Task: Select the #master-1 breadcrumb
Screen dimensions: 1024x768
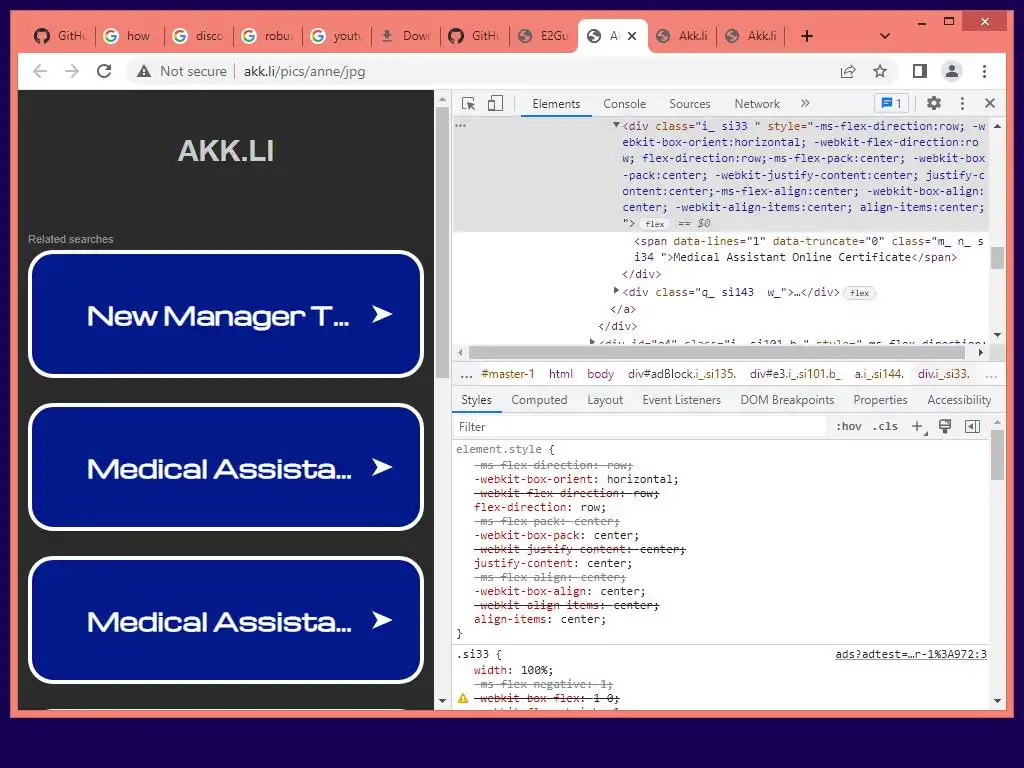Action: pos(507,374)
